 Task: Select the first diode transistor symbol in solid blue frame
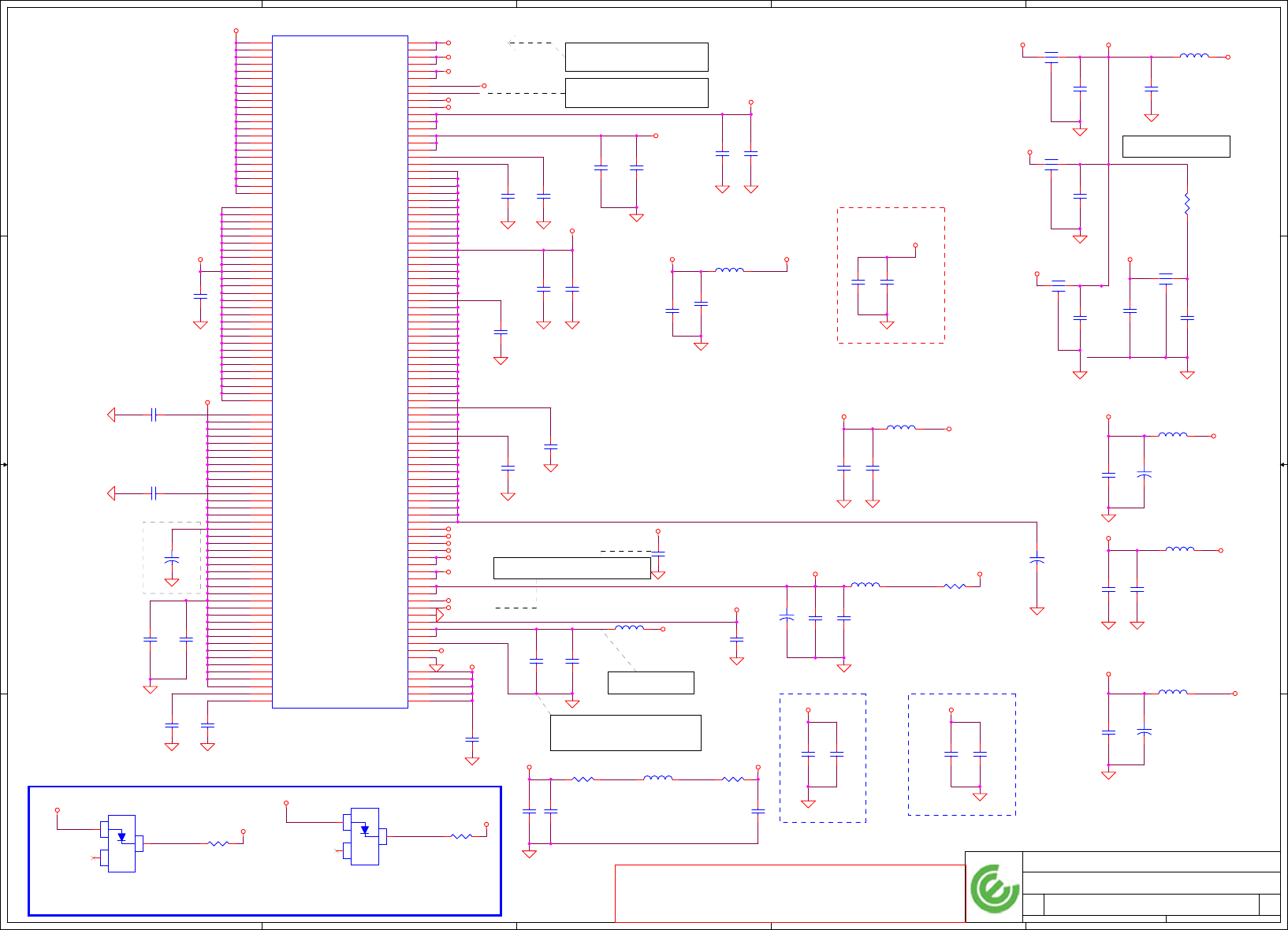[x=121, y=843]
